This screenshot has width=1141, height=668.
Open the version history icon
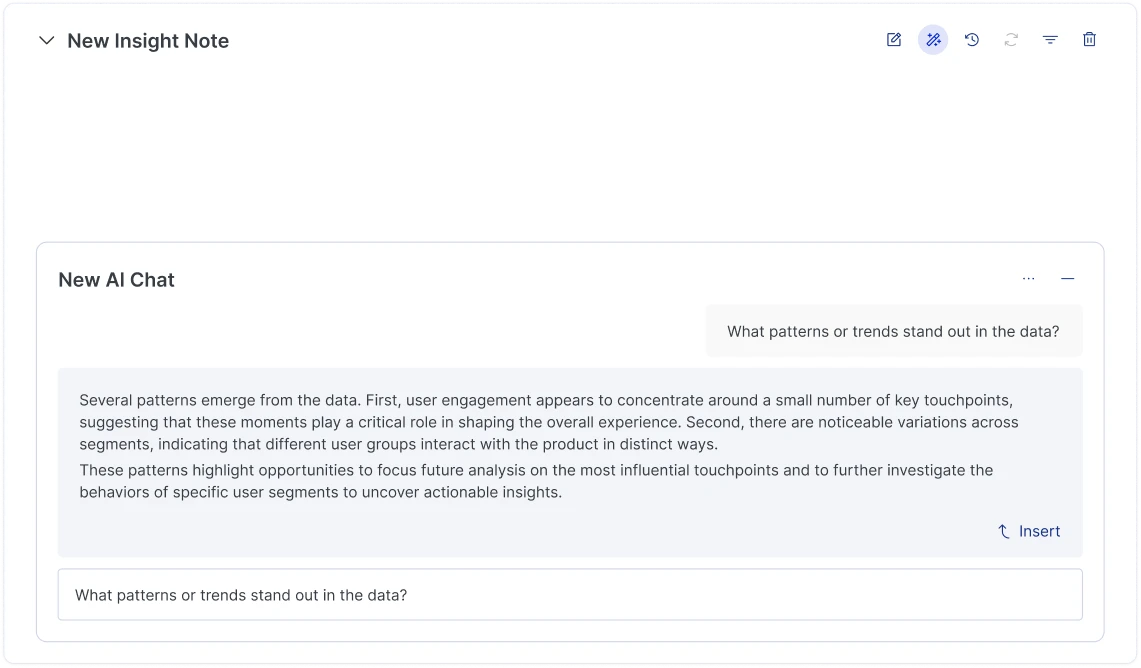pyautogui.click(x=972, y=40)
